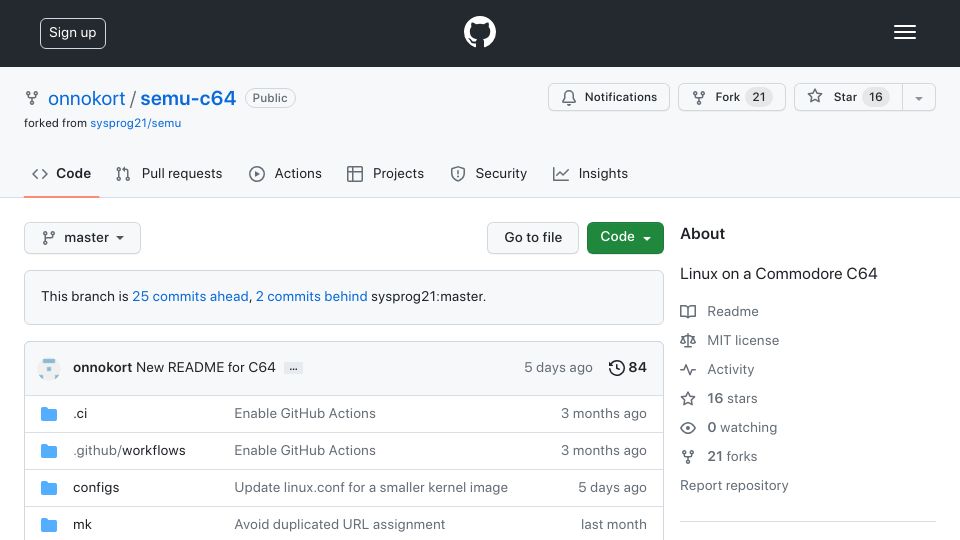The height and width of the screenshot is (540, 960).
Task: Click the 5 days ago timestamp for configs
Action: [612, 487]
